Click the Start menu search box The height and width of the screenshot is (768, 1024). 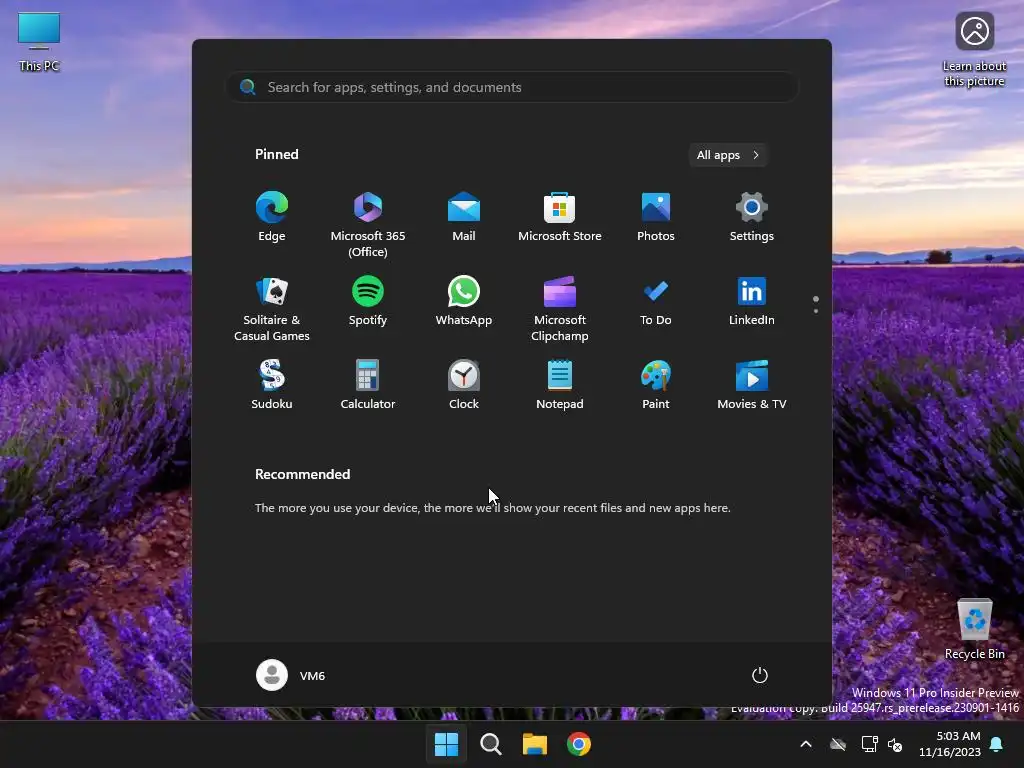pyautogui.click(x=511, y=87)
